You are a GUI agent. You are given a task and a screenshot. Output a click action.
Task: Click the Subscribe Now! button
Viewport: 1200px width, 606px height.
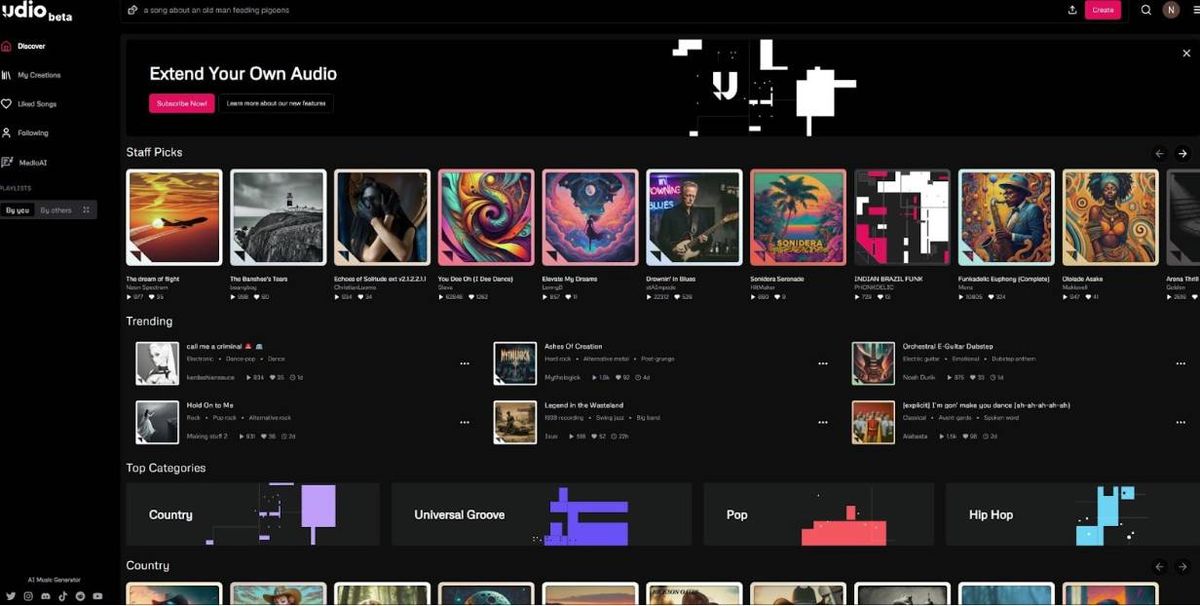(x=181, y=103)
